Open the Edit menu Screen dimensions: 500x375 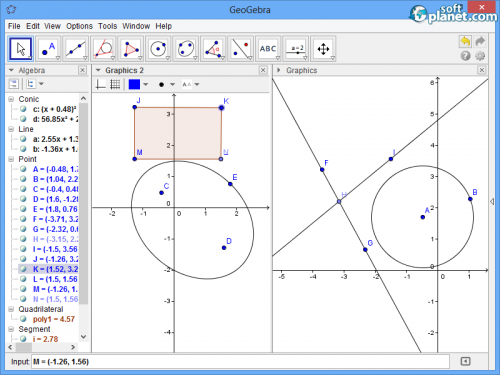click(33, 26)
